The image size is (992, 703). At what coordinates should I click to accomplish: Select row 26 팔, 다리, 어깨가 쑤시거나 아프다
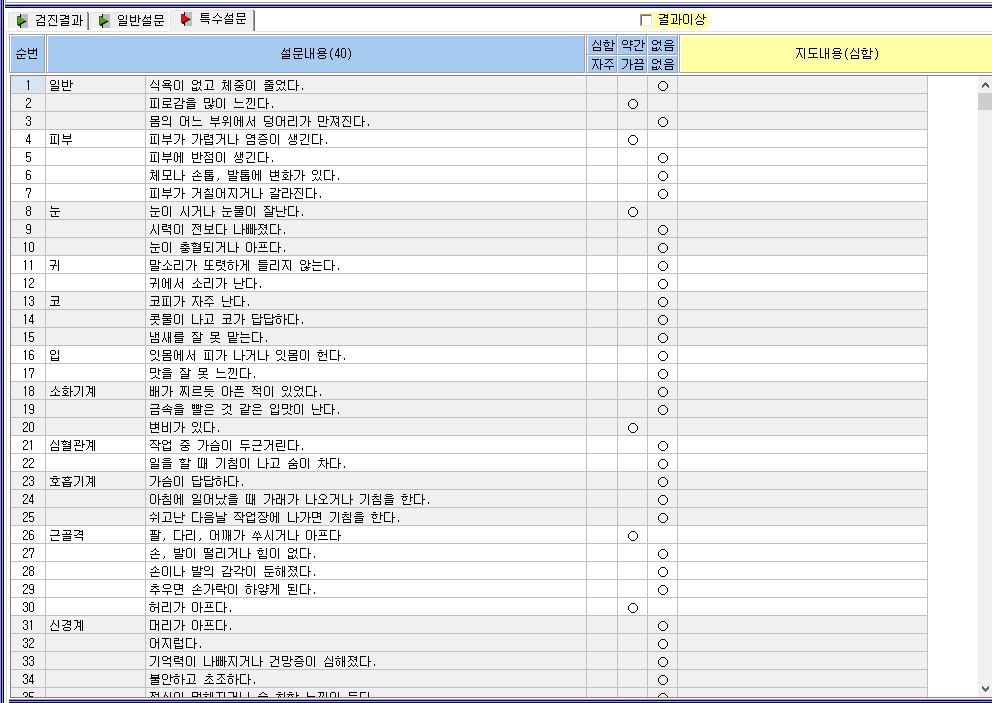pos(469,535)
